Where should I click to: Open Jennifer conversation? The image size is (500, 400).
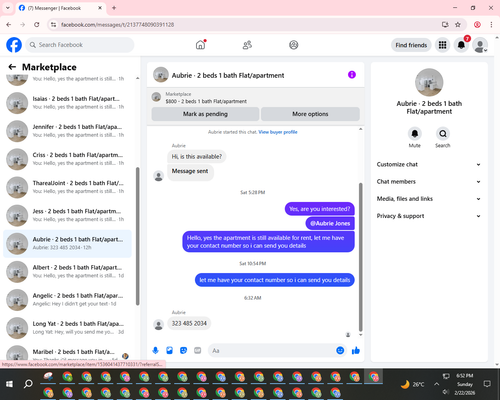click(67, 131)
